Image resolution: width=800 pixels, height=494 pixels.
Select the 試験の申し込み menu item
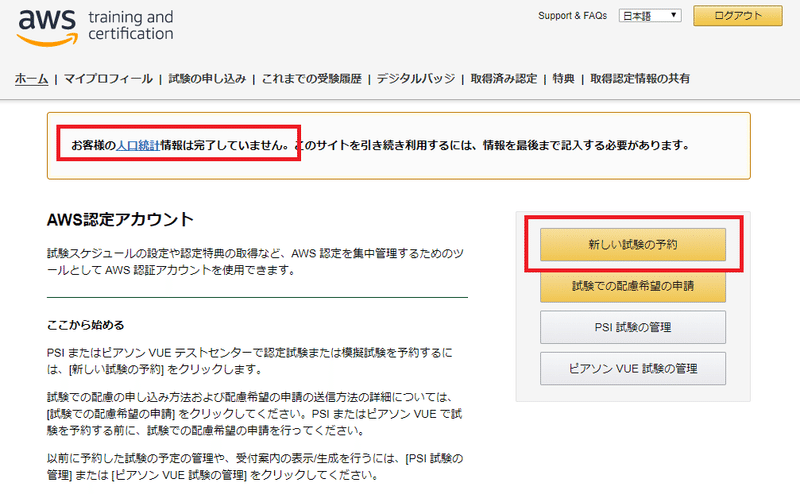207,79
